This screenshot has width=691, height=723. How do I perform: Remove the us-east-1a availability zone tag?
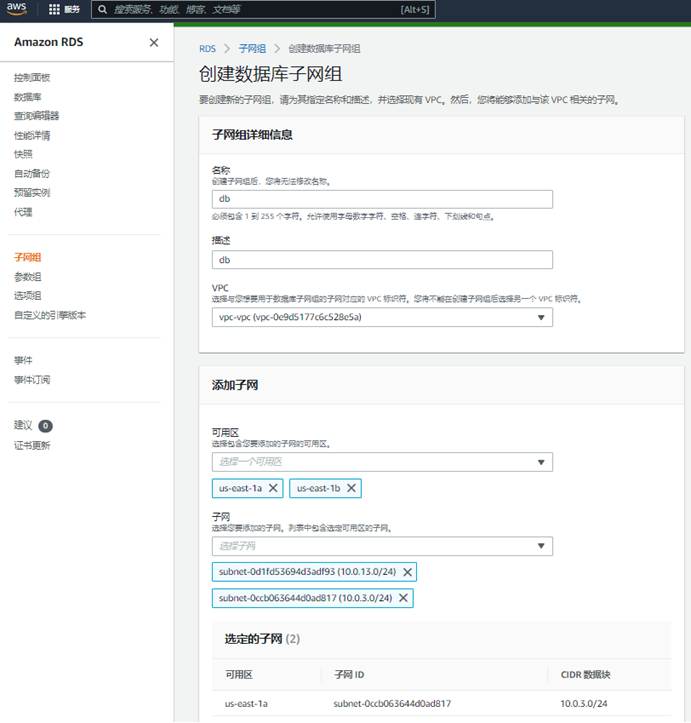[273, 488]
